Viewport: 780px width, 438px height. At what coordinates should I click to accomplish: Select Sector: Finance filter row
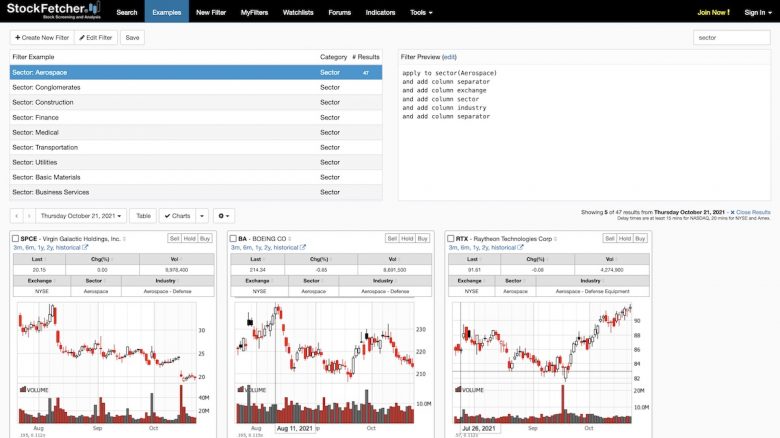196,117
